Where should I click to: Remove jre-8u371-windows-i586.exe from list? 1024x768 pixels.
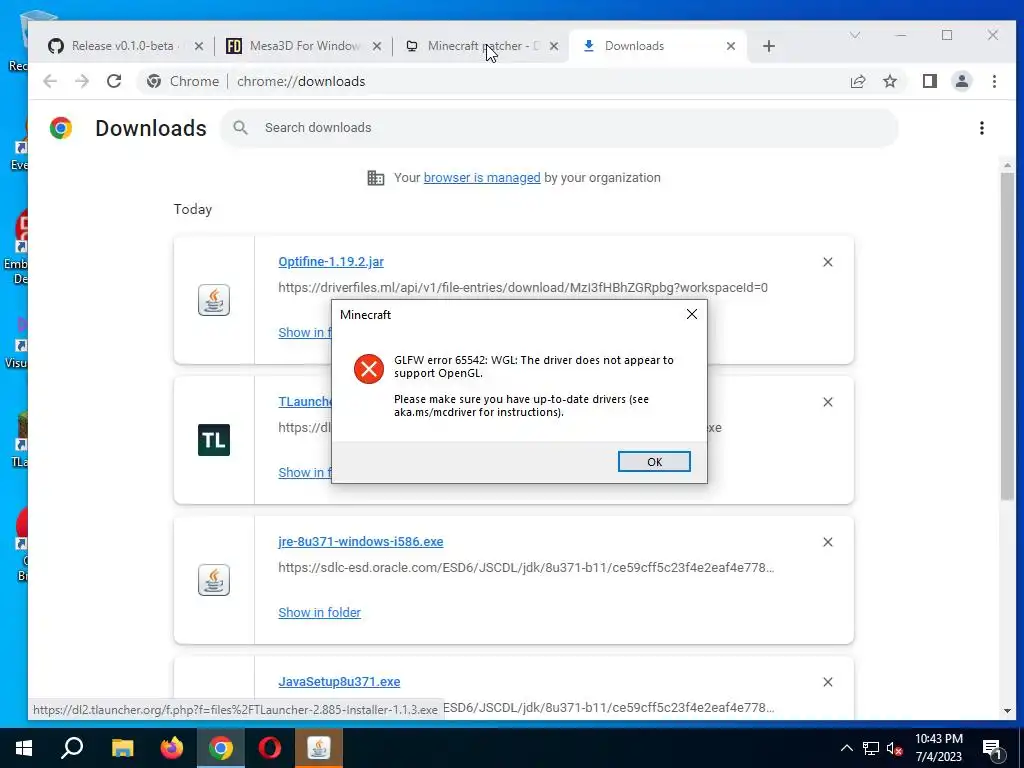pyautogui.click(x=827, y=542)
